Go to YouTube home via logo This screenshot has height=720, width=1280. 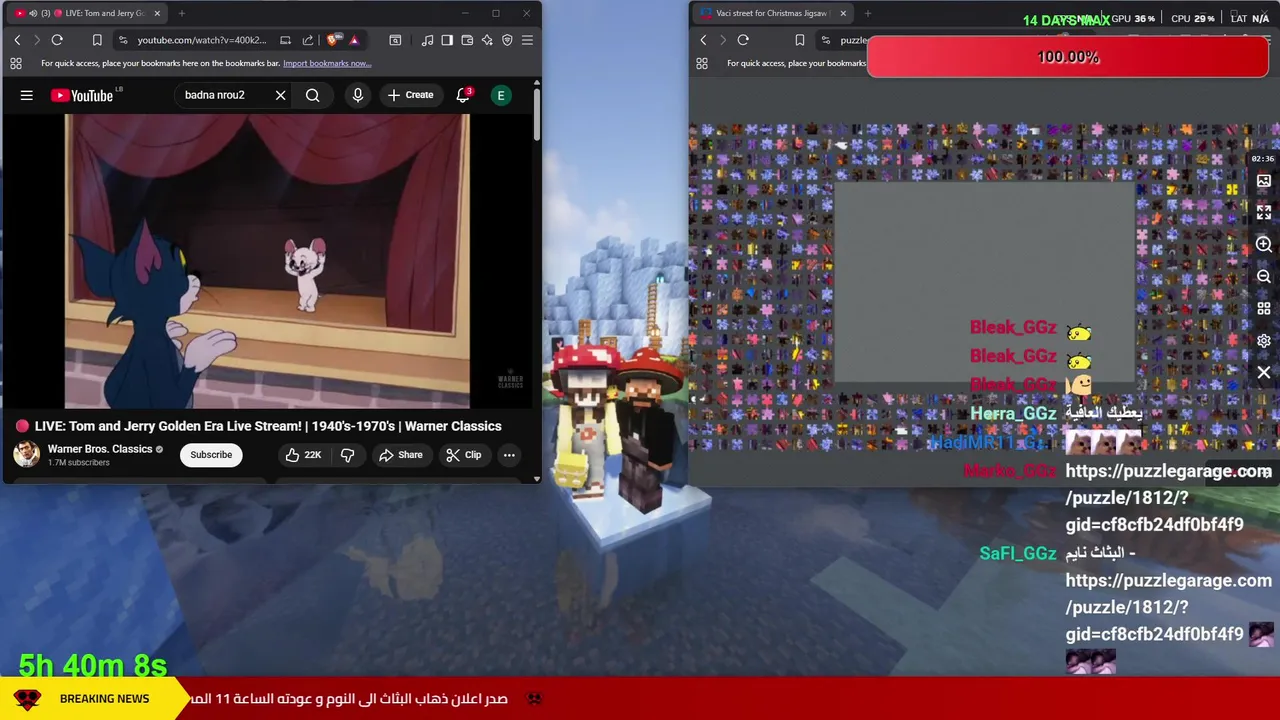pyautogui.click(x=82, y=95)
